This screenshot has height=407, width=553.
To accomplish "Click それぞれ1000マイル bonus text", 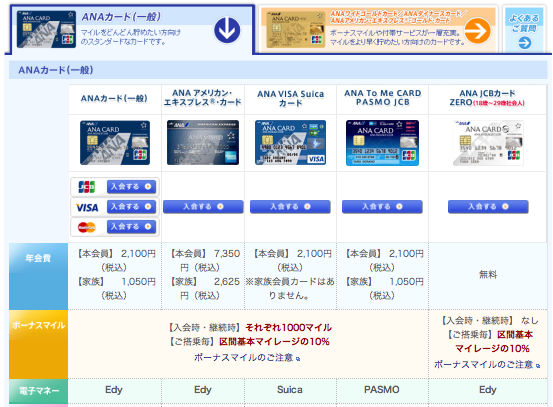I will 288,328.
